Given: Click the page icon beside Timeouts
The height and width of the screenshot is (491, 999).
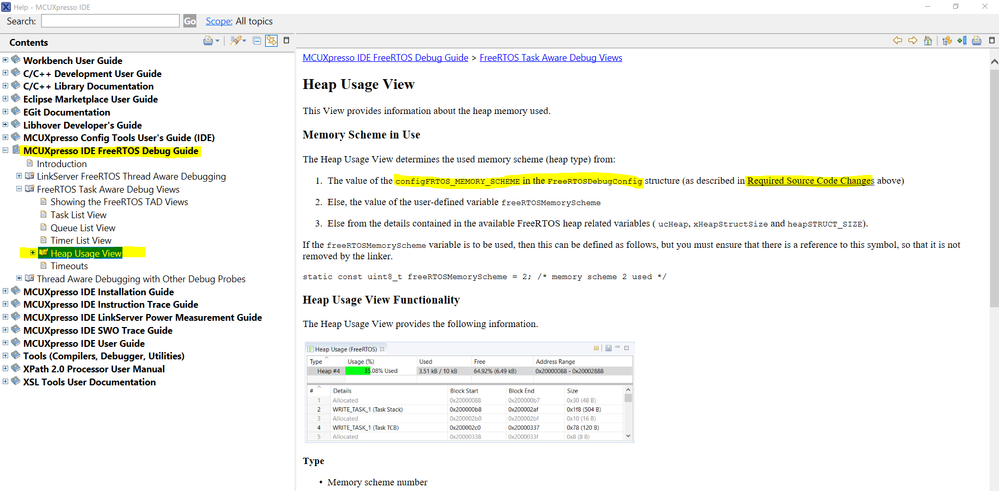Looking at the screenshot, I should point(43,266).
